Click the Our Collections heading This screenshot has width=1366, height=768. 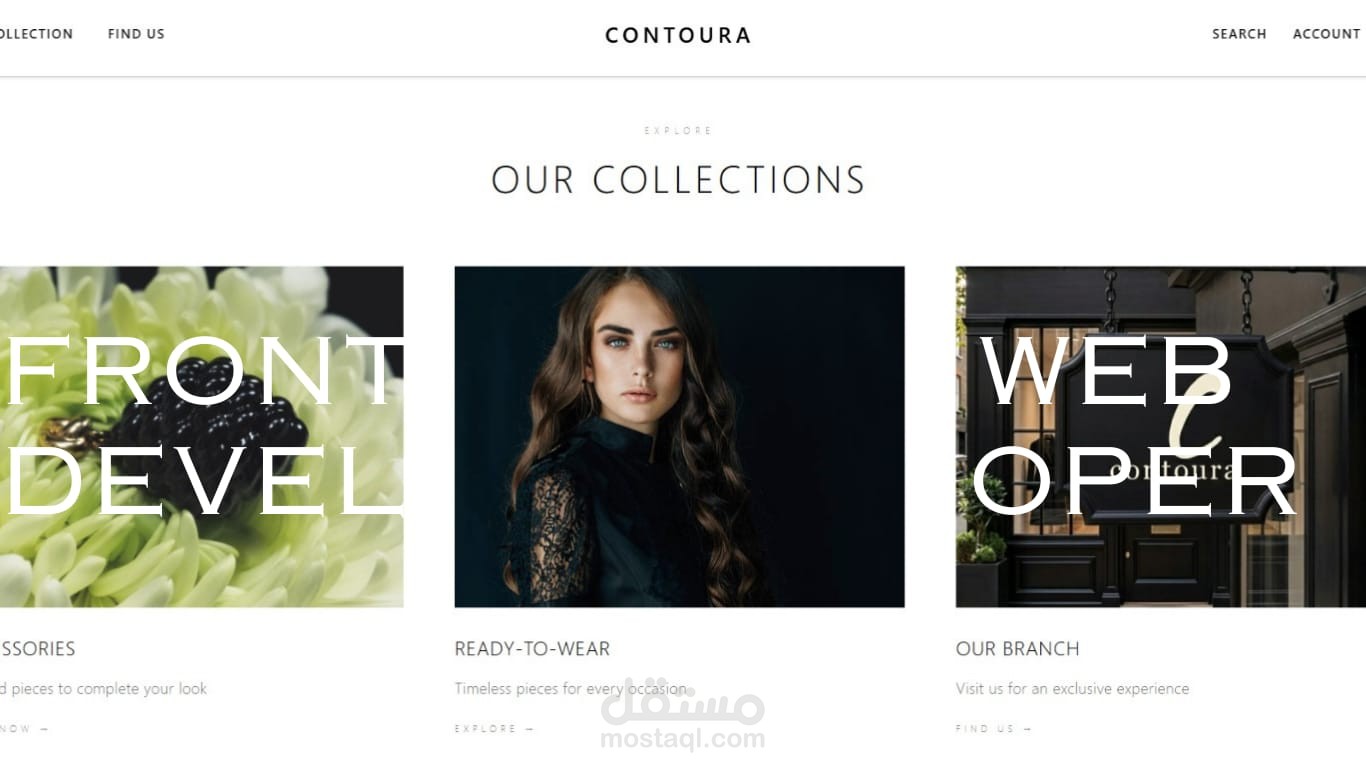pyautogui.click(x=678, y=180)
